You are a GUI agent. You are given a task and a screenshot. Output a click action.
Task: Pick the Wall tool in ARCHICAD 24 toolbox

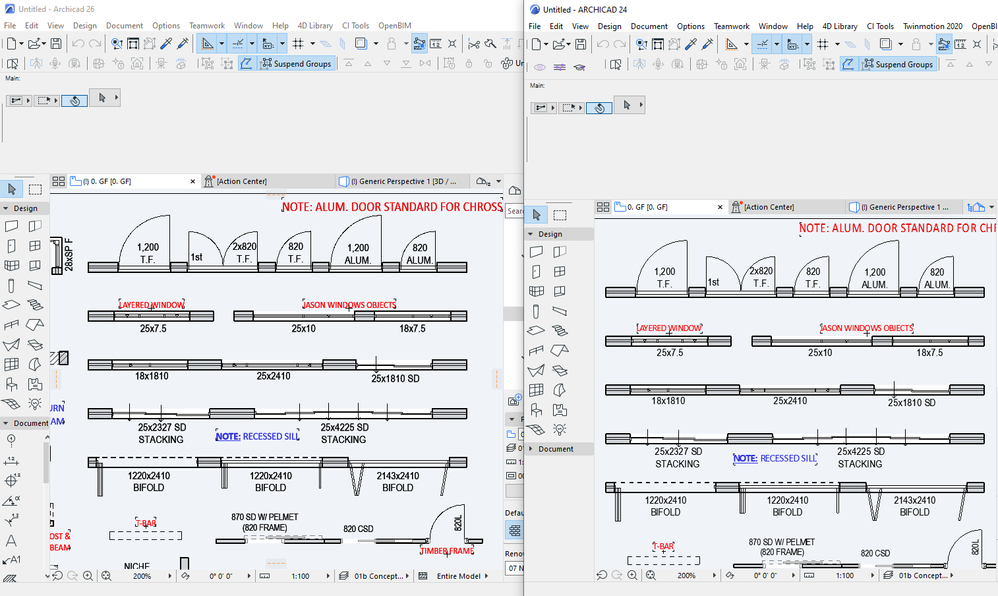pyautogui.click(x=537, y=252)
